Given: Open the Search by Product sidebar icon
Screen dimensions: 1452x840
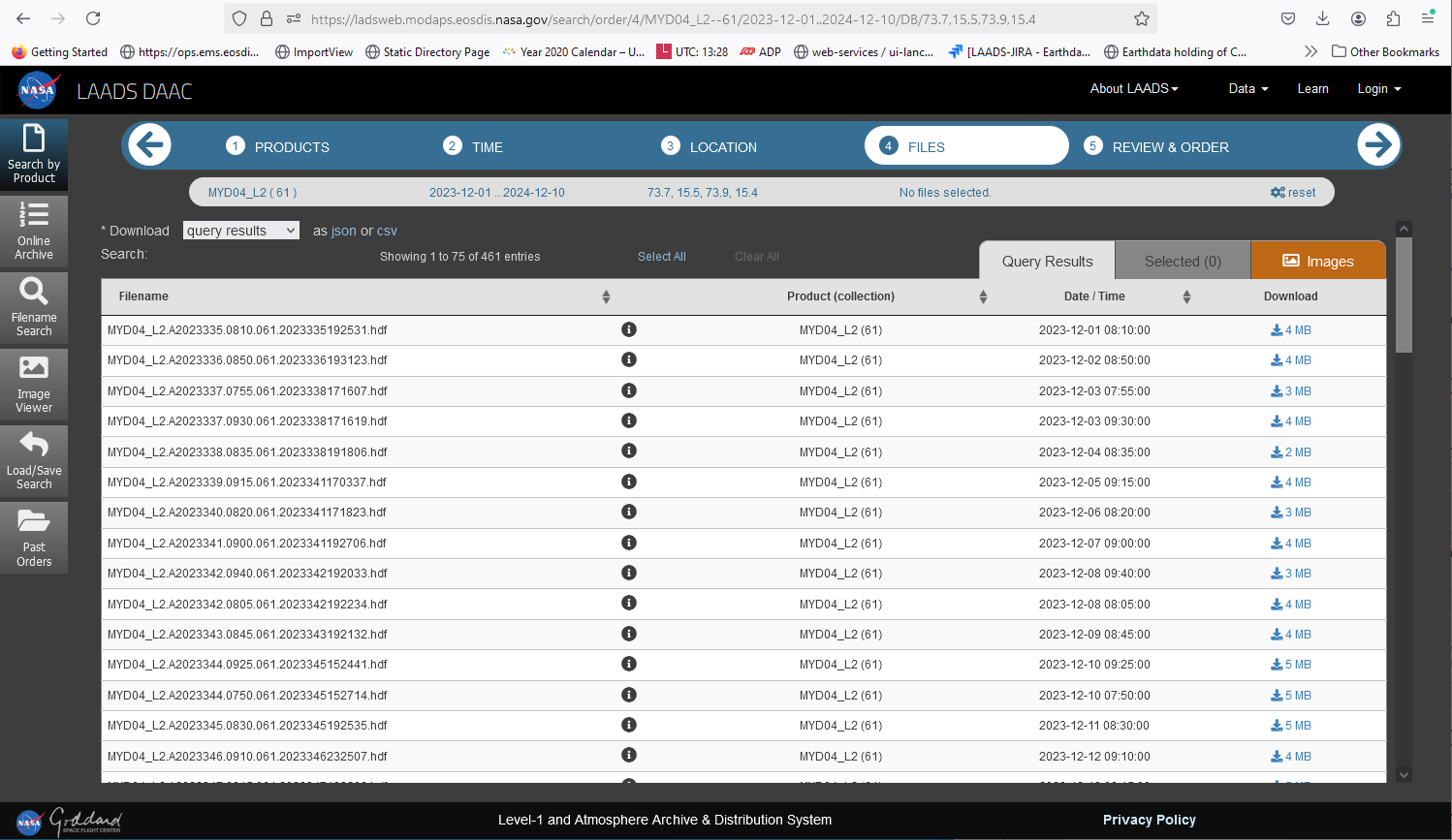Looking at the screenshot, I should pyautogui.click(x=34, y=154).
